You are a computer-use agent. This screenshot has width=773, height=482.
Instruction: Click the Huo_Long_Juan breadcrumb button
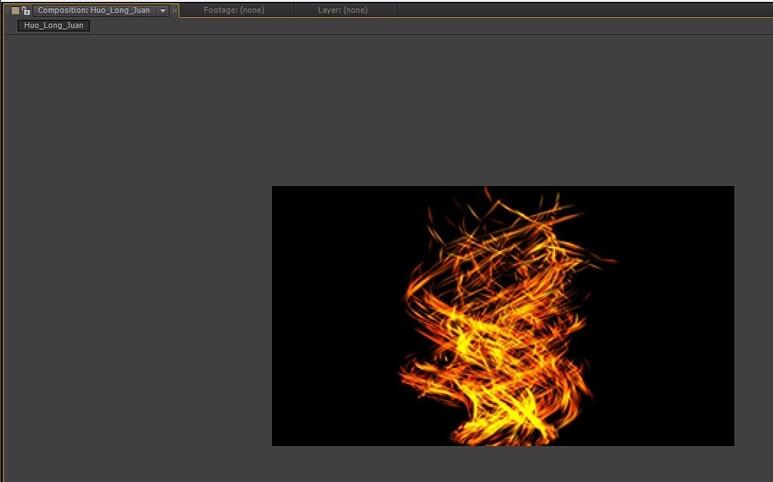pyautogui.click(x=56, y=25)
